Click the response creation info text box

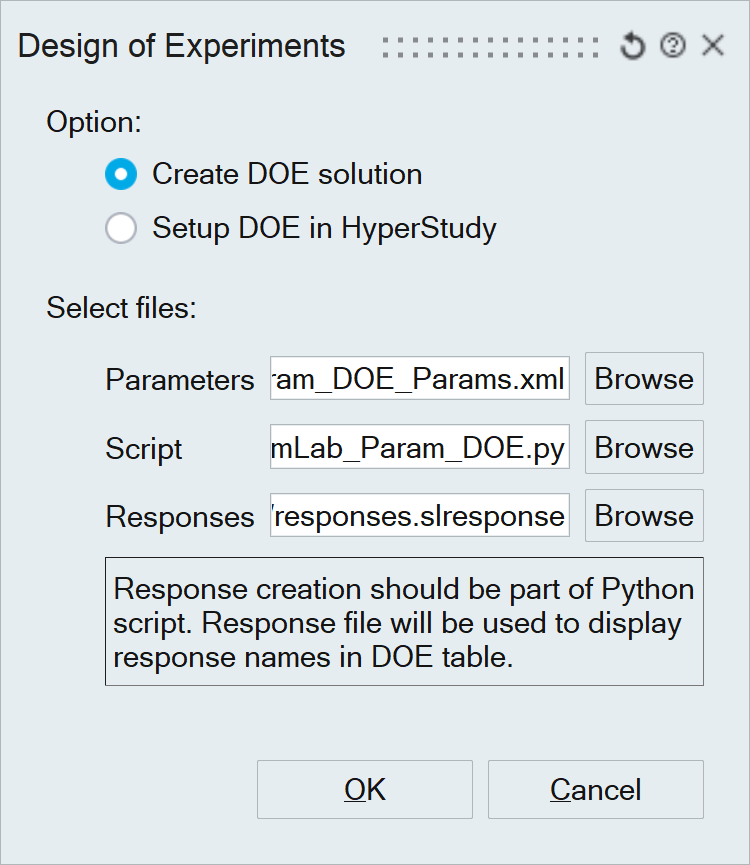(404, 622)
